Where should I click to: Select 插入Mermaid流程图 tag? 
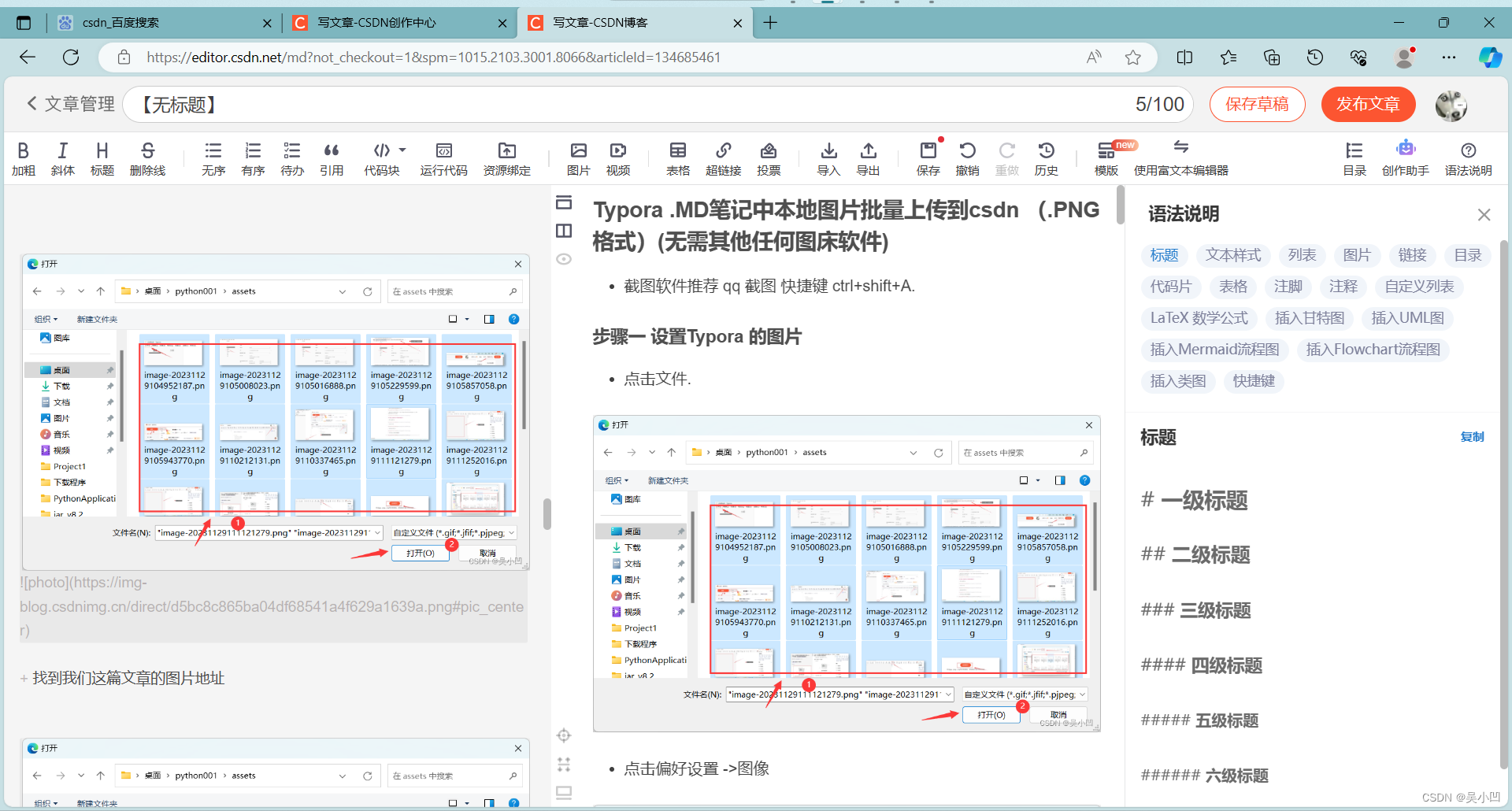1215,350
